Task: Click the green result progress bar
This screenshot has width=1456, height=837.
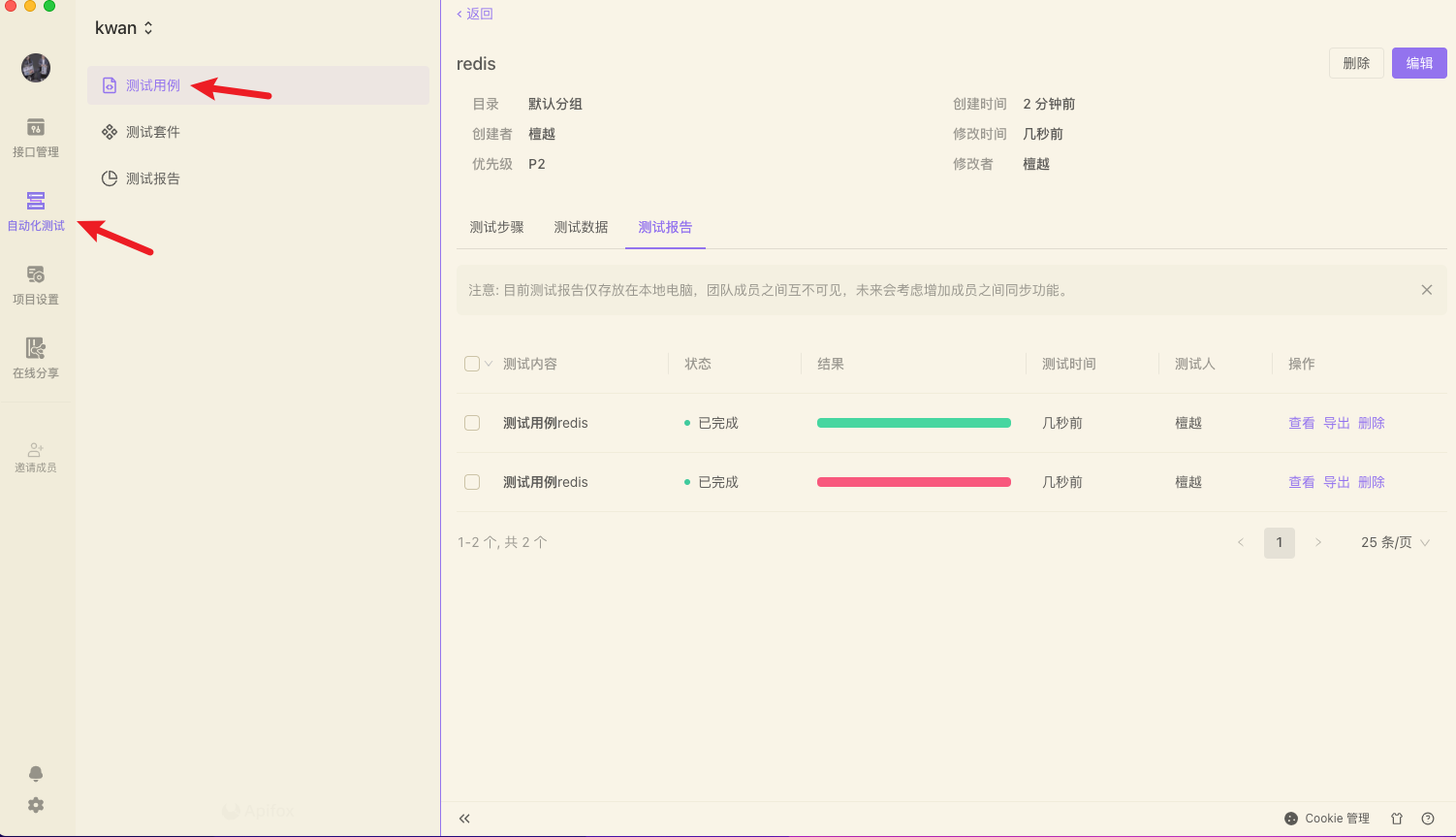Action: point(914,423)
